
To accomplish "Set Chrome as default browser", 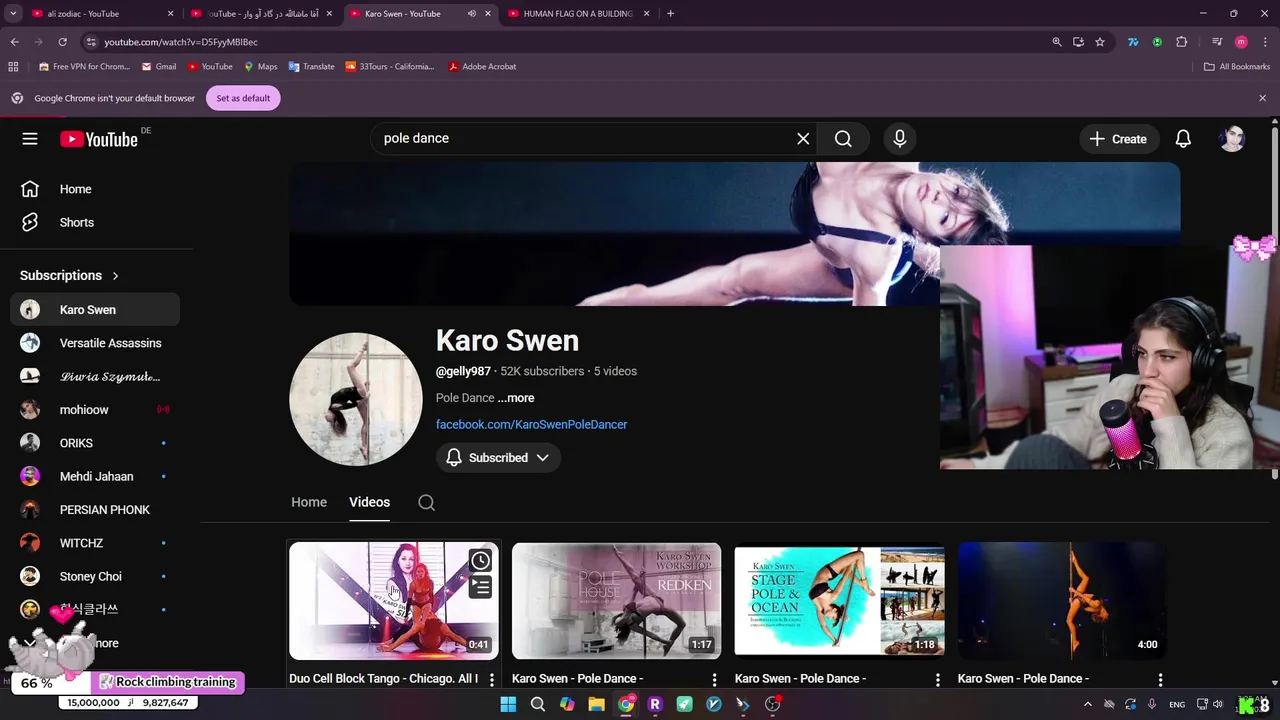I will point(243,98).
